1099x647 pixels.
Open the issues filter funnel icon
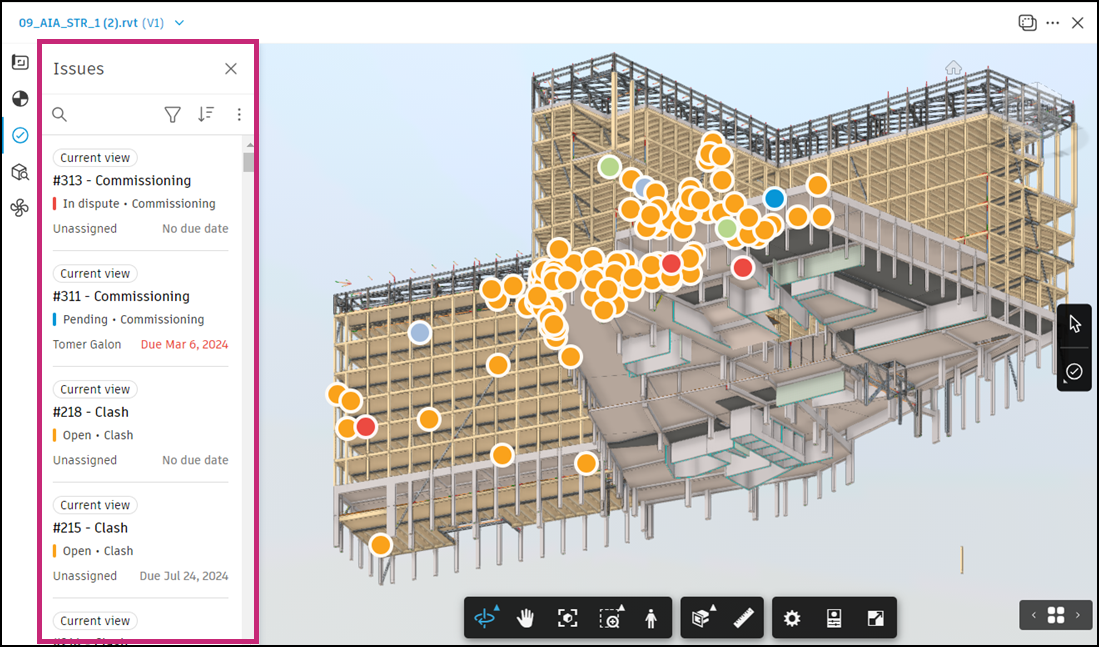172,114
